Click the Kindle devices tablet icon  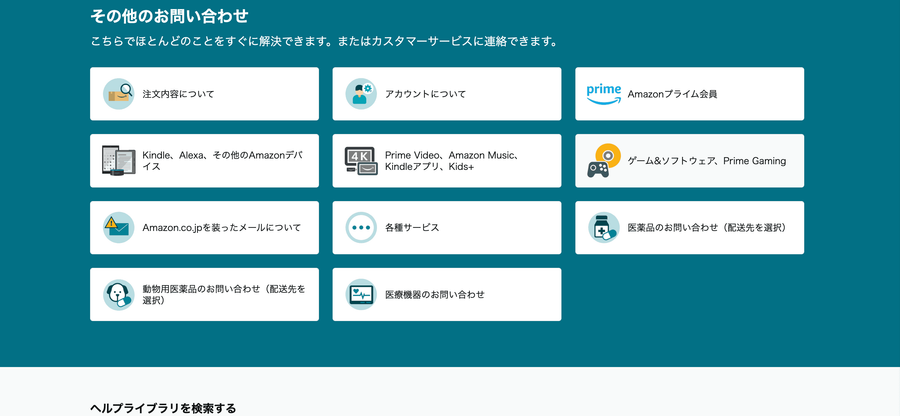click(118, 161)
